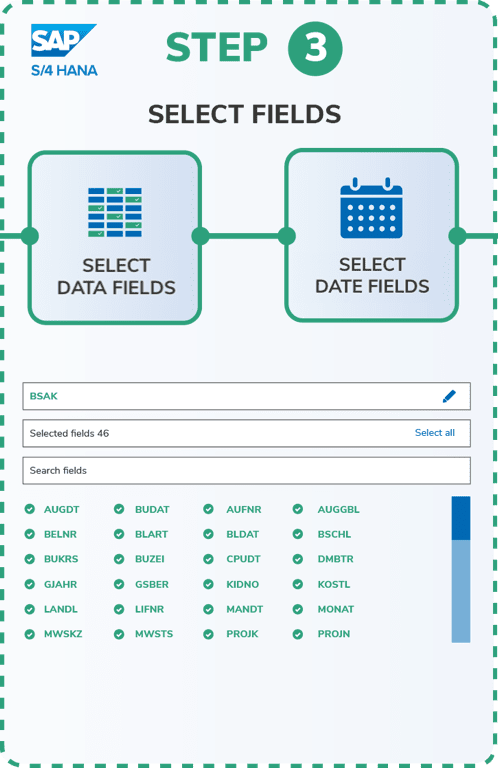Click the blue calendar icon
Image resolution: width=498 pixels, height=768 pixels.
coord(371,208)
